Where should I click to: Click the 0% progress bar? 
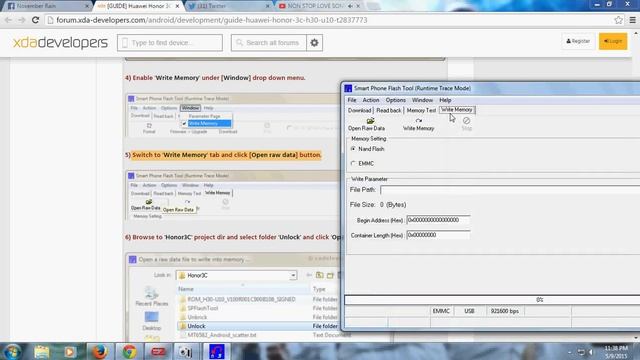[x=492, y=300]
